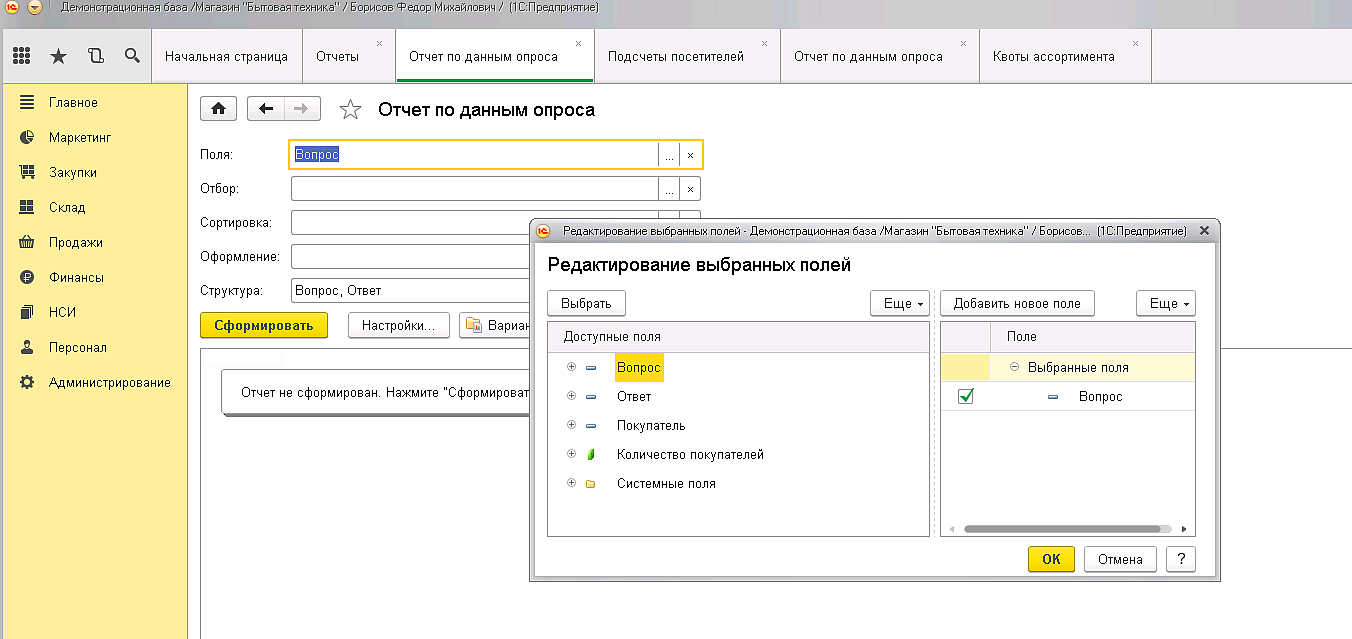Image resolution: width=1352 pixels, height=639 pixels.
Task: Expand the Ответ available field
Action: tap(571, 396)
